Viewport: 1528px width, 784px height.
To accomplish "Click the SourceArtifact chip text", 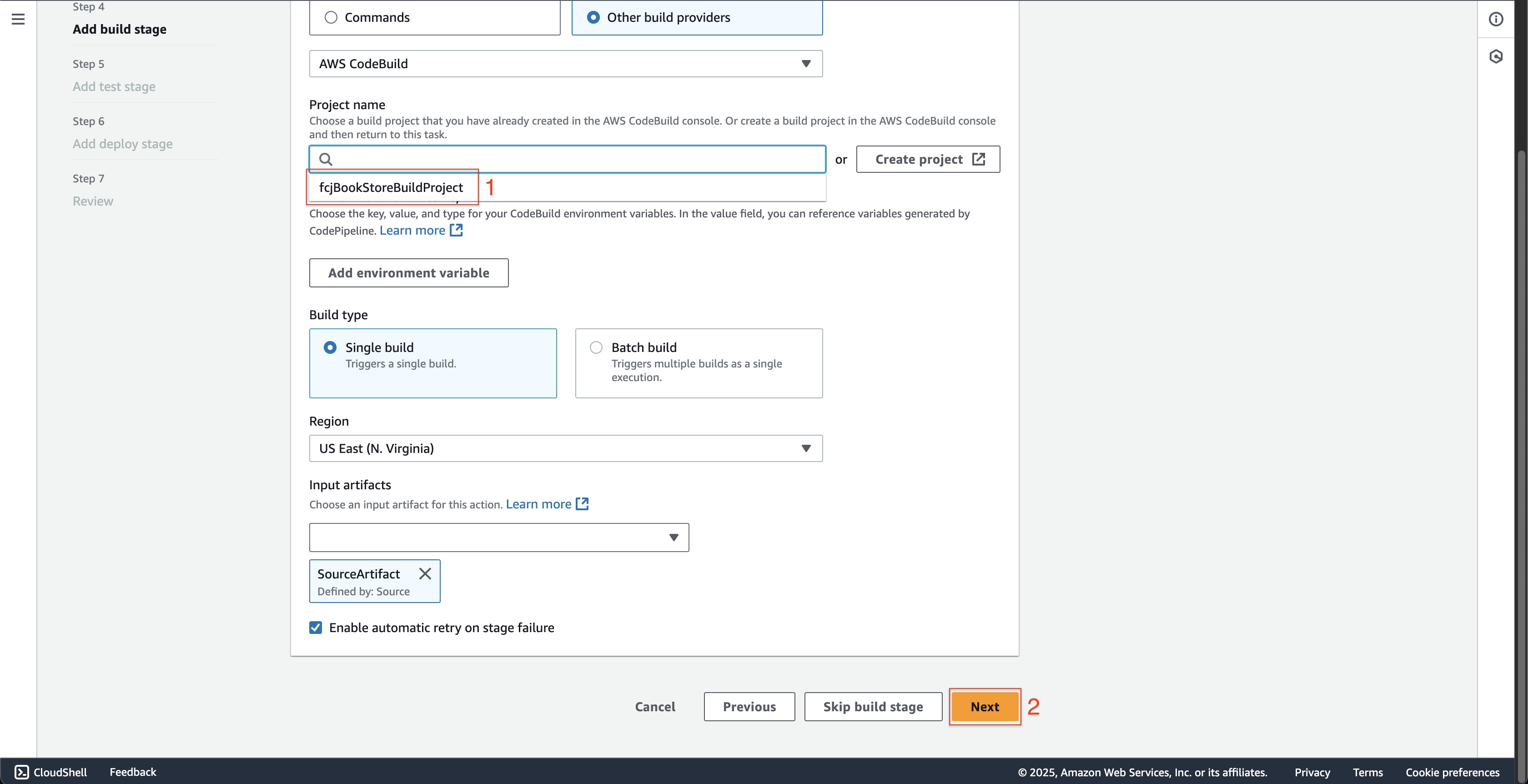I will tap(358, 573).
